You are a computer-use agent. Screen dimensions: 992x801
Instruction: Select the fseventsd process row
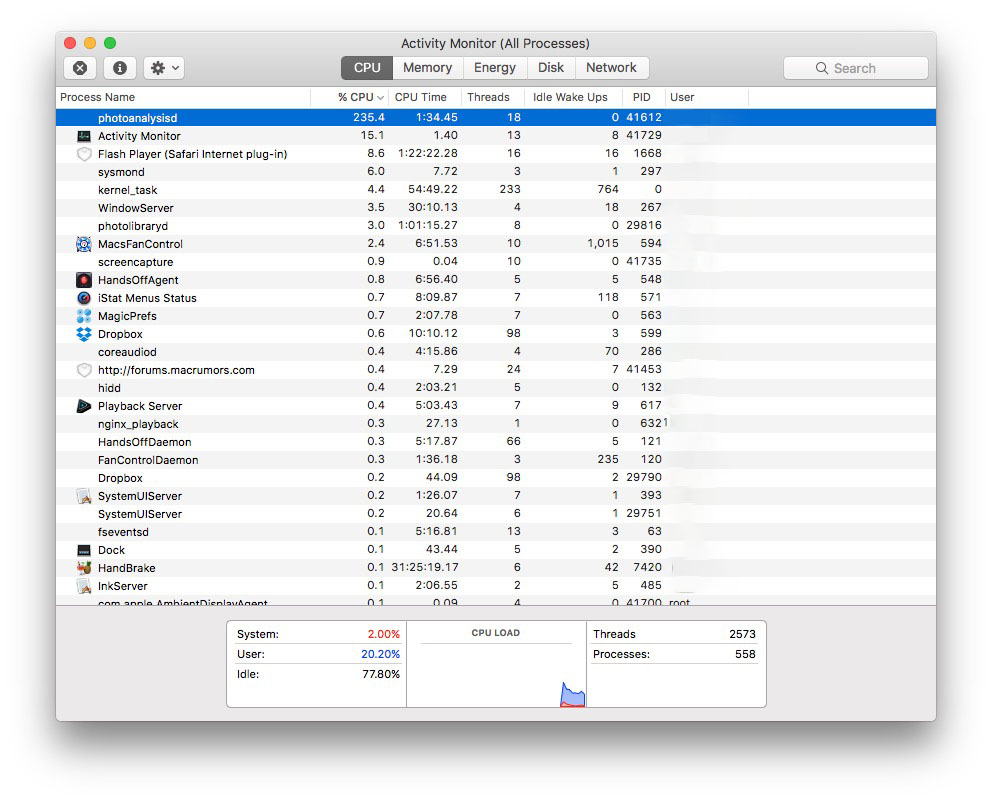(496, 532)
